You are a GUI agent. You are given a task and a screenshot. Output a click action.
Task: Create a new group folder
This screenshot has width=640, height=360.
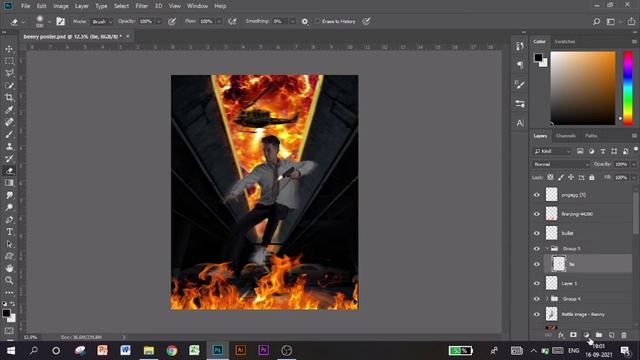(x=599, y=335)
